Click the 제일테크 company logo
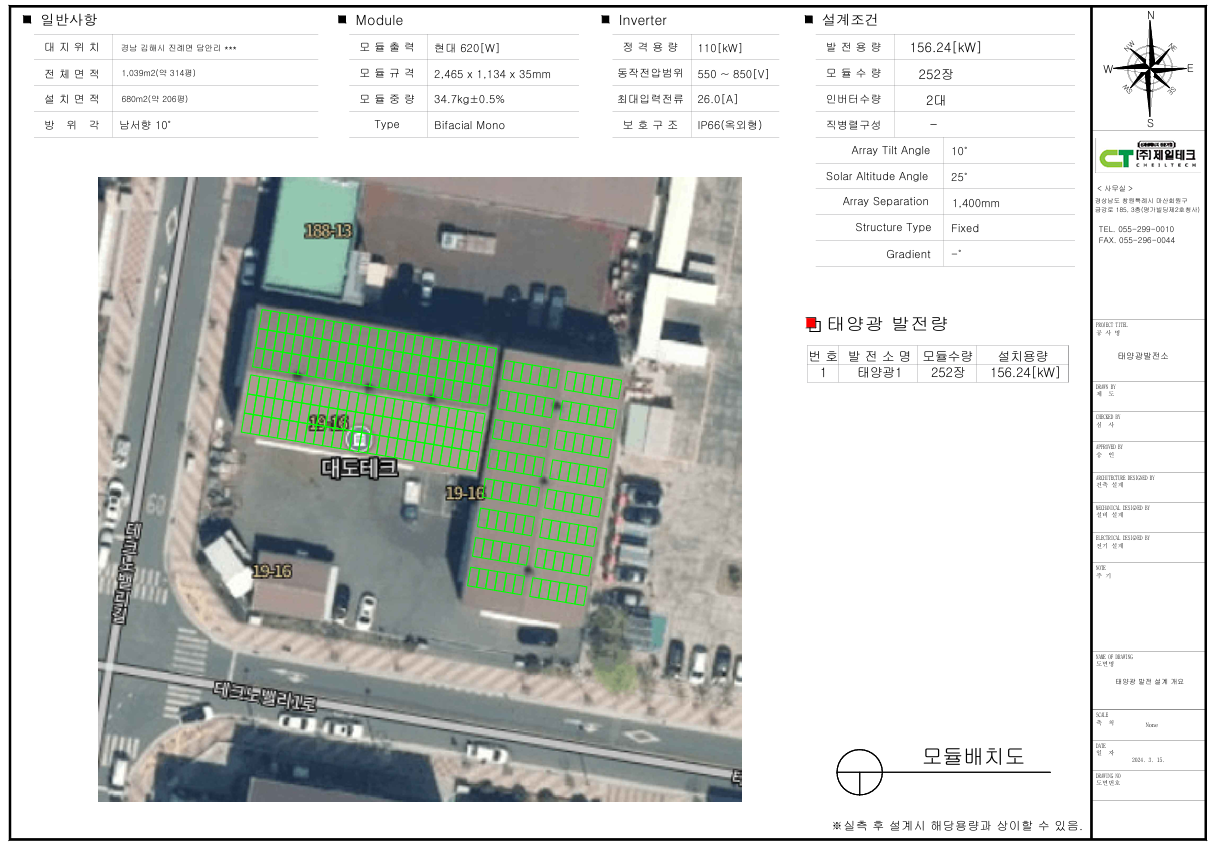 pyautogui.click(x=1148, y=157)
